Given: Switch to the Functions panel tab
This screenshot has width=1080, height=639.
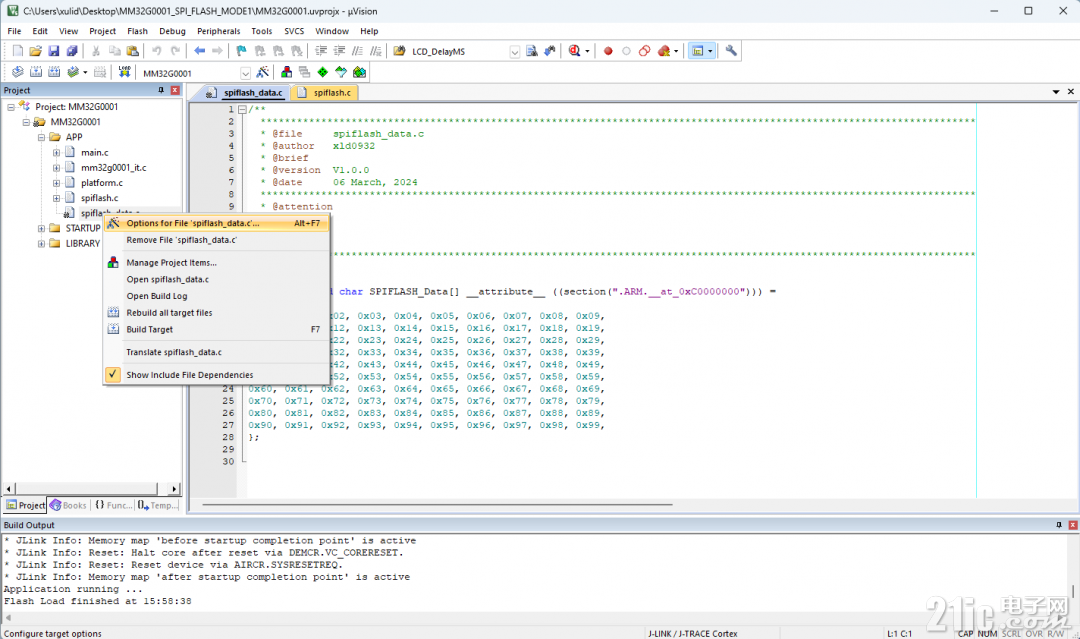Looking at the screenshot, I should tap(113, 505).
